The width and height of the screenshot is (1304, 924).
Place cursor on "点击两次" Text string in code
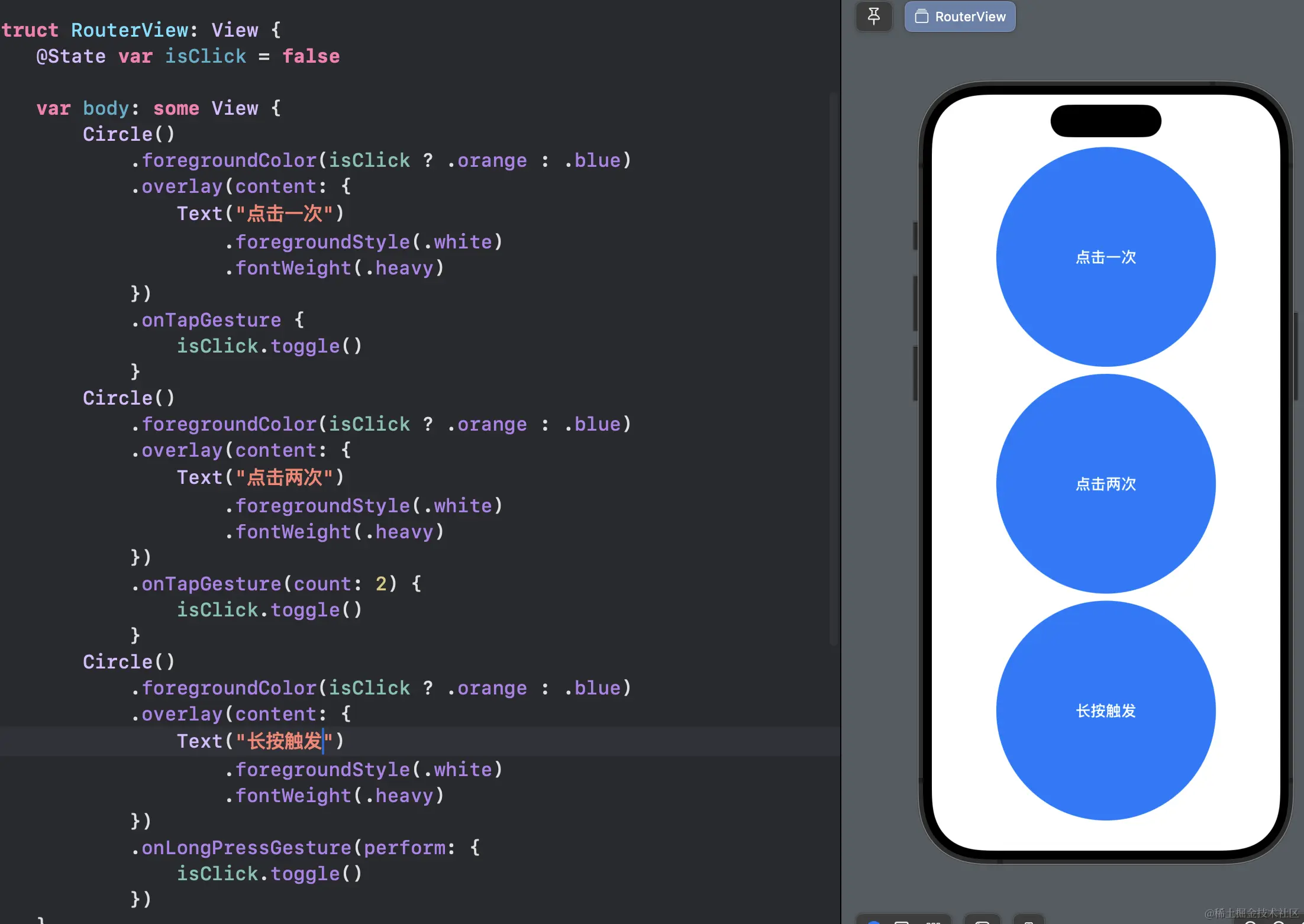click(285, 477)
